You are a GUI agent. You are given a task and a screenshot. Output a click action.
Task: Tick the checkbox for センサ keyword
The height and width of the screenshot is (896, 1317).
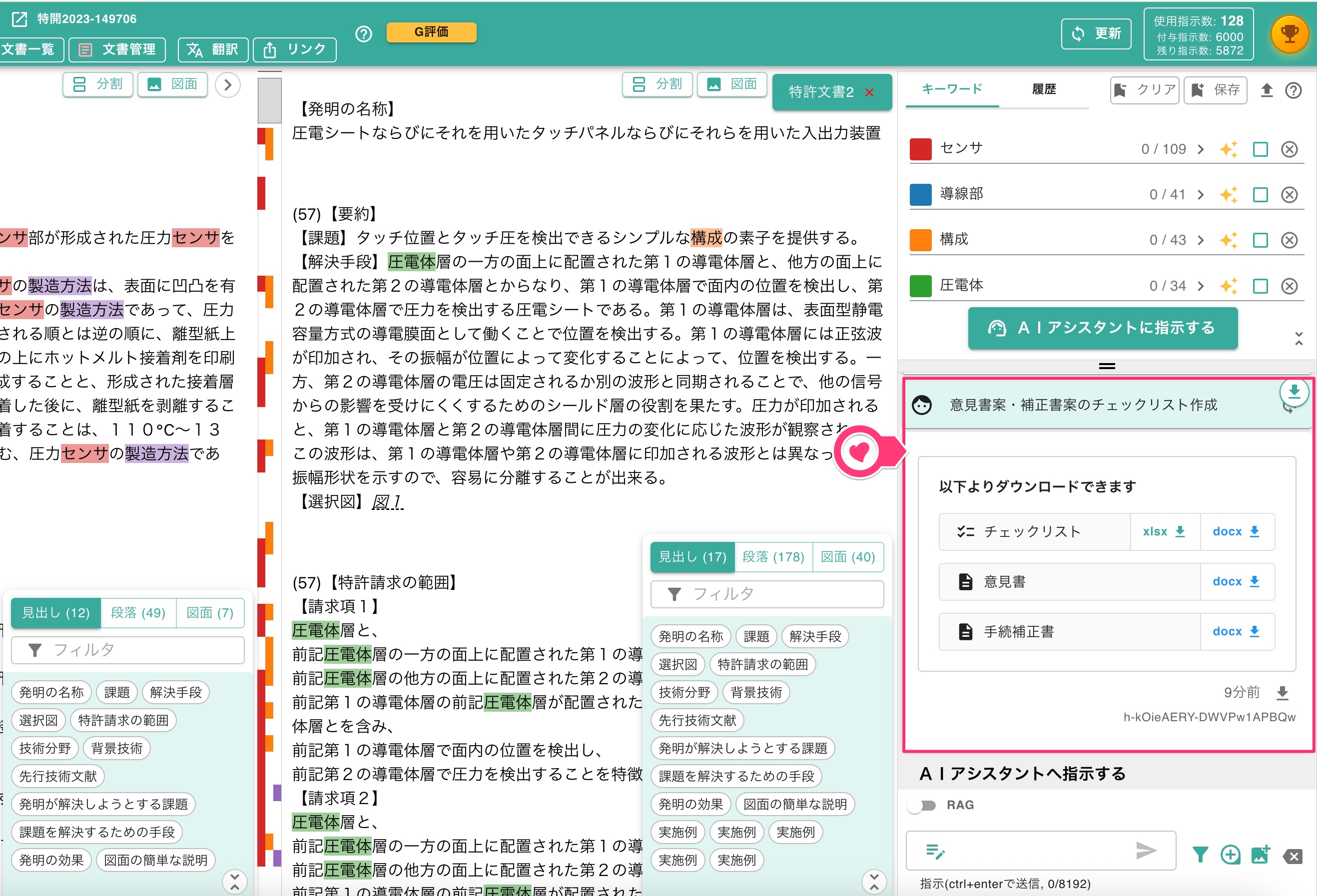point(1261,149)
